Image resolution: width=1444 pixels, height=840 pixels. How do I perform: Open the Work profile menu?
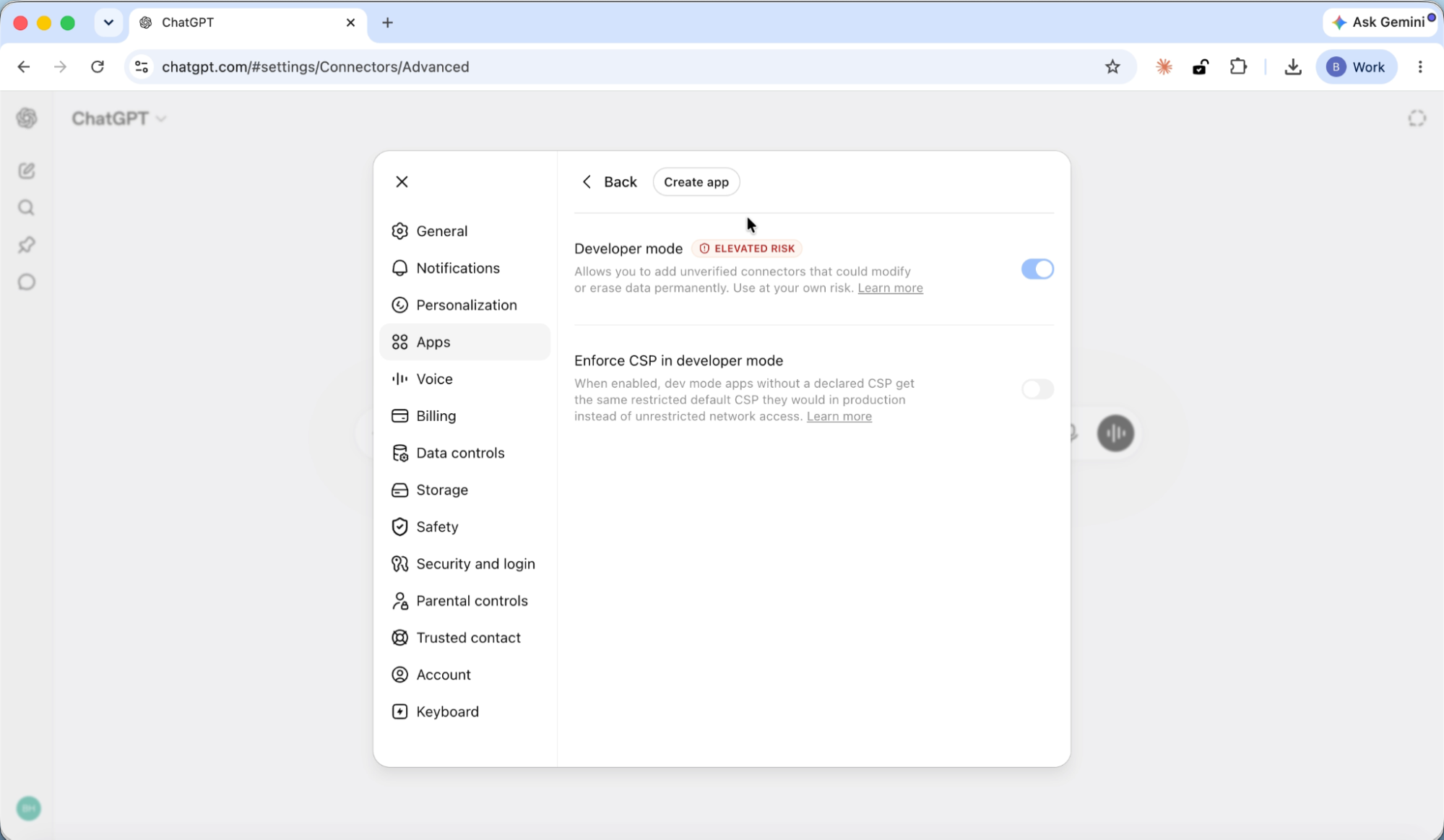pyautogui.click(x=1357, y=67)
